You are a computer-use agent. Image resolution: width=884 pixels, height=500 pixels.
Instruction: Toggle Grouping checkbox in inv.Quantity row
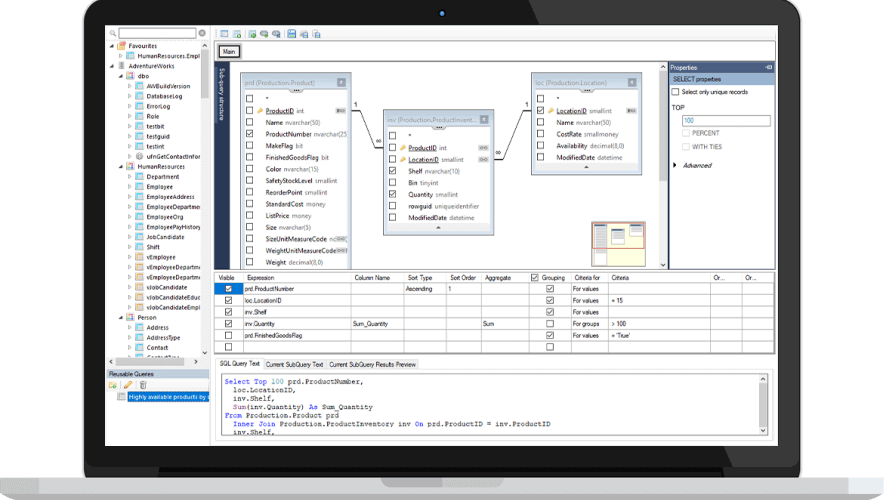(550, 324)
